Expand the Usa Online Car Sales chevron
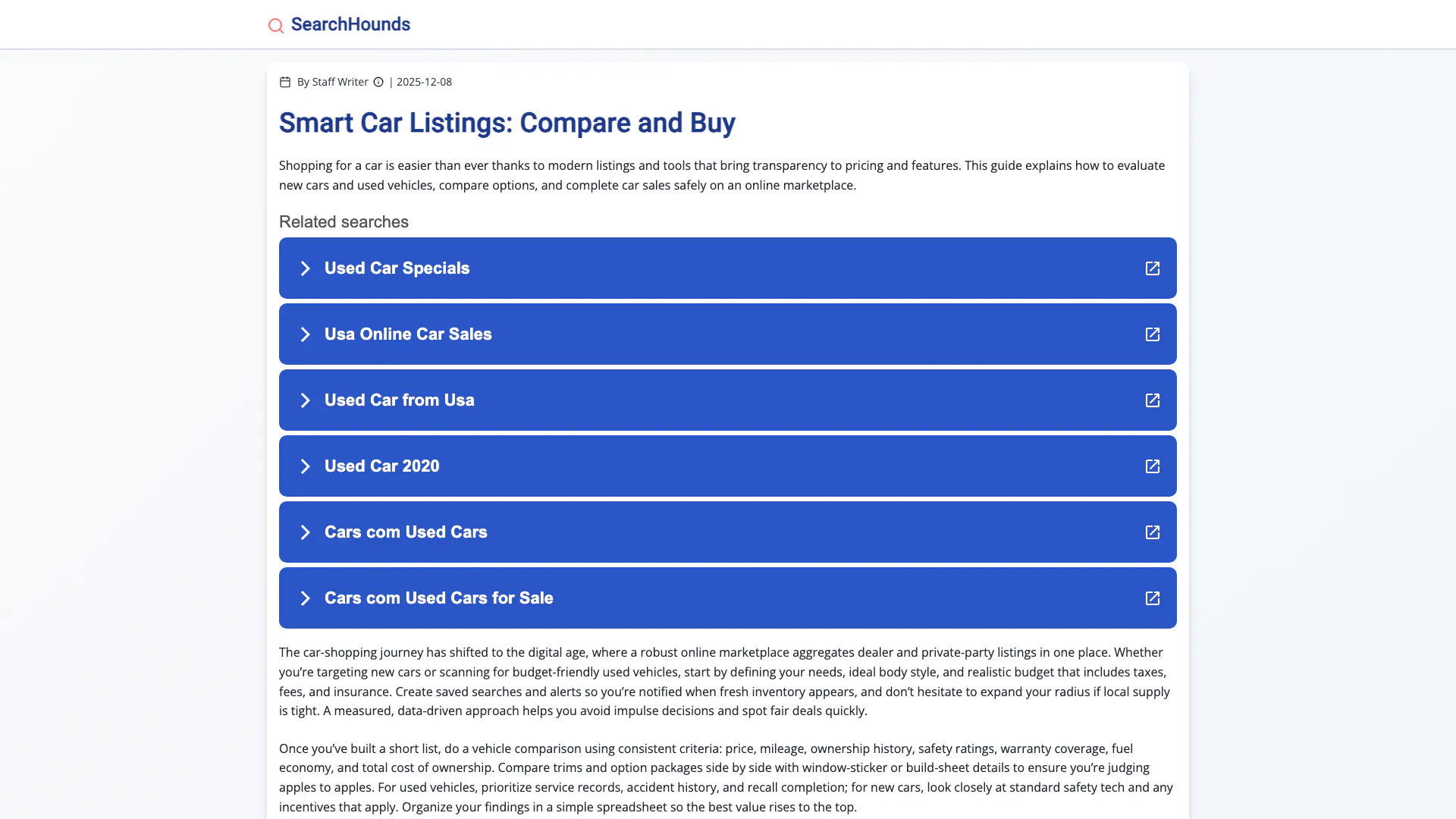The image size is (1456, 819). pos(305,334)
